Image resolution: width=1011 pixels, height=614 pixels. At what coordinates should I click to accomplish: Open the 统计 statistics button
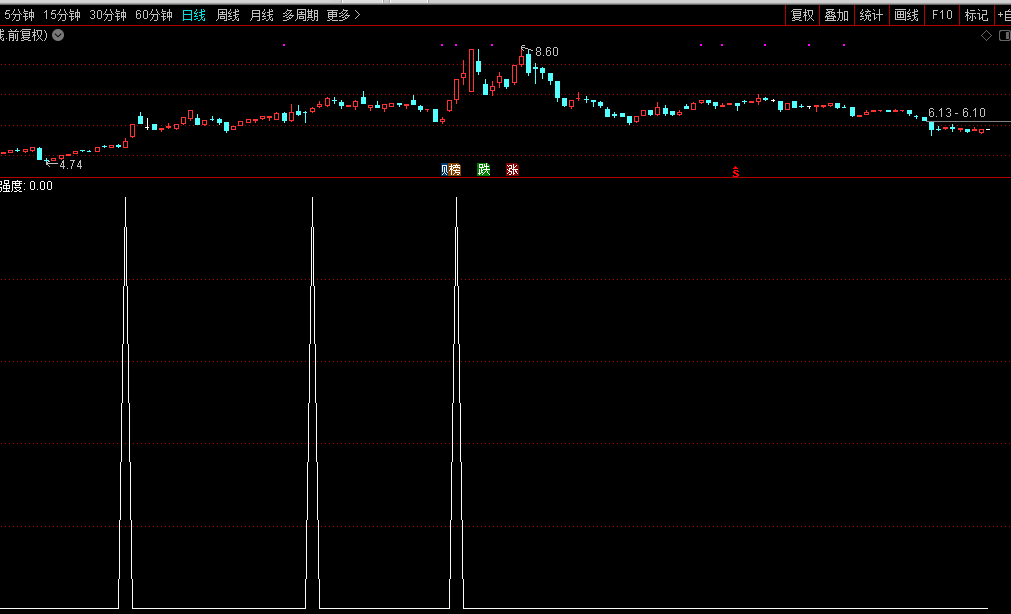pyautogui.click(x=871, y=15)
